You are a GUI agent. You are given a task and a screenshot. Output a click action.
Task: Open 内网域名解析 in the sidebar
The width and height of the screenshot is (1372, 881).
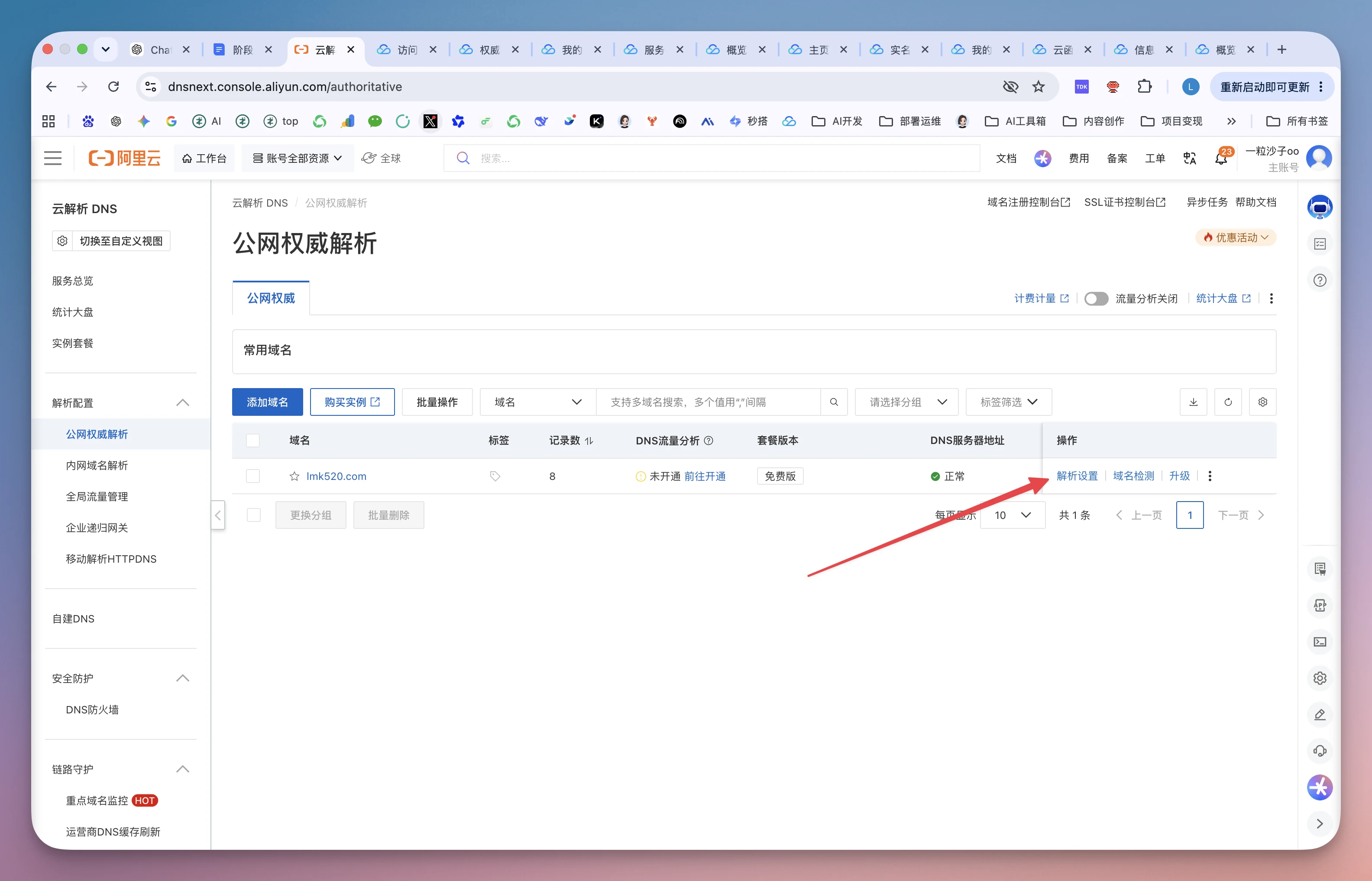click(x=97, y=466)
